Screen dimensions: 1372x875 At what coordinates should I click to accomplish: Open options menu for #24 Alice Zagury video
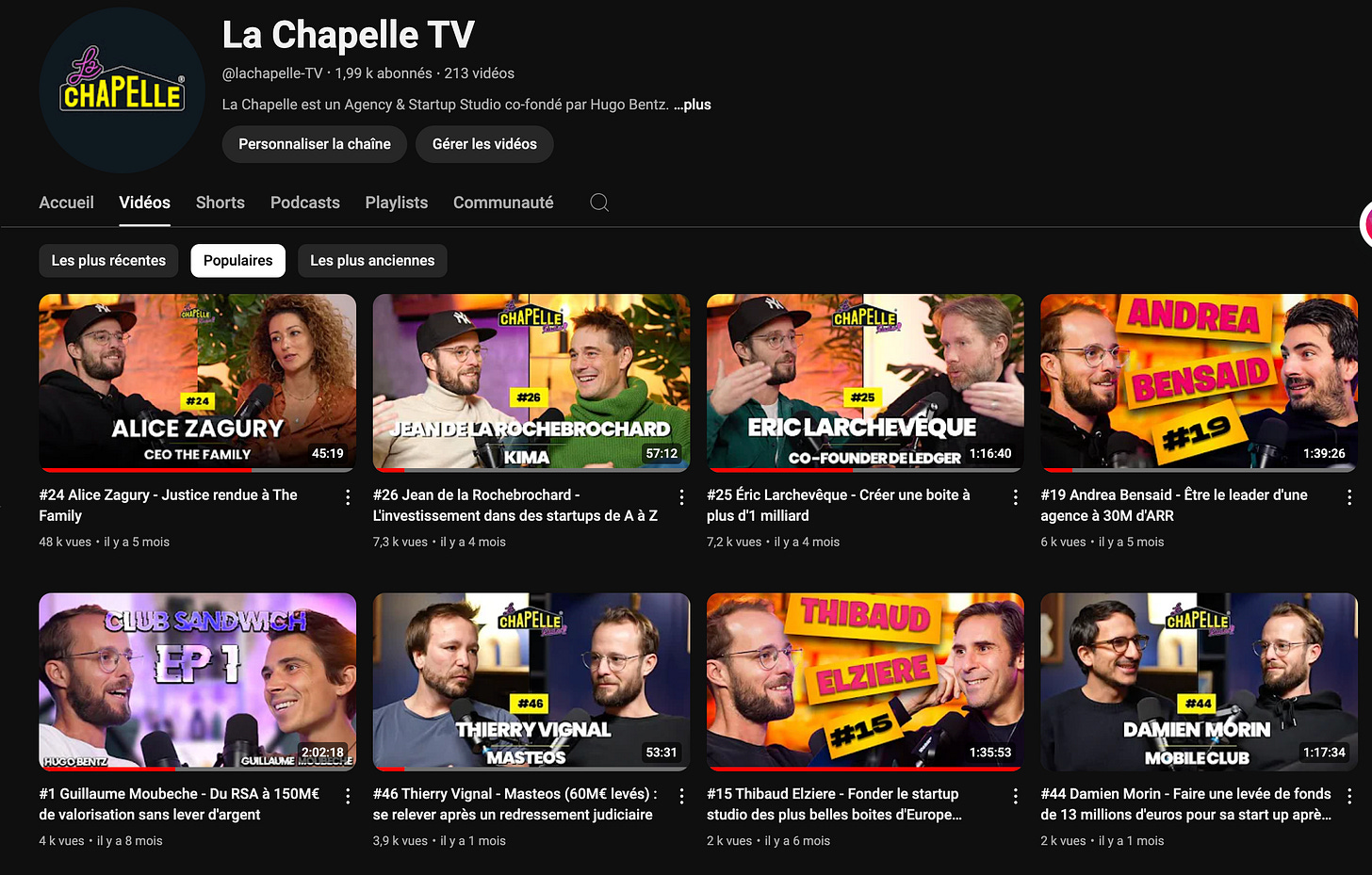click(x=348, y=497)
